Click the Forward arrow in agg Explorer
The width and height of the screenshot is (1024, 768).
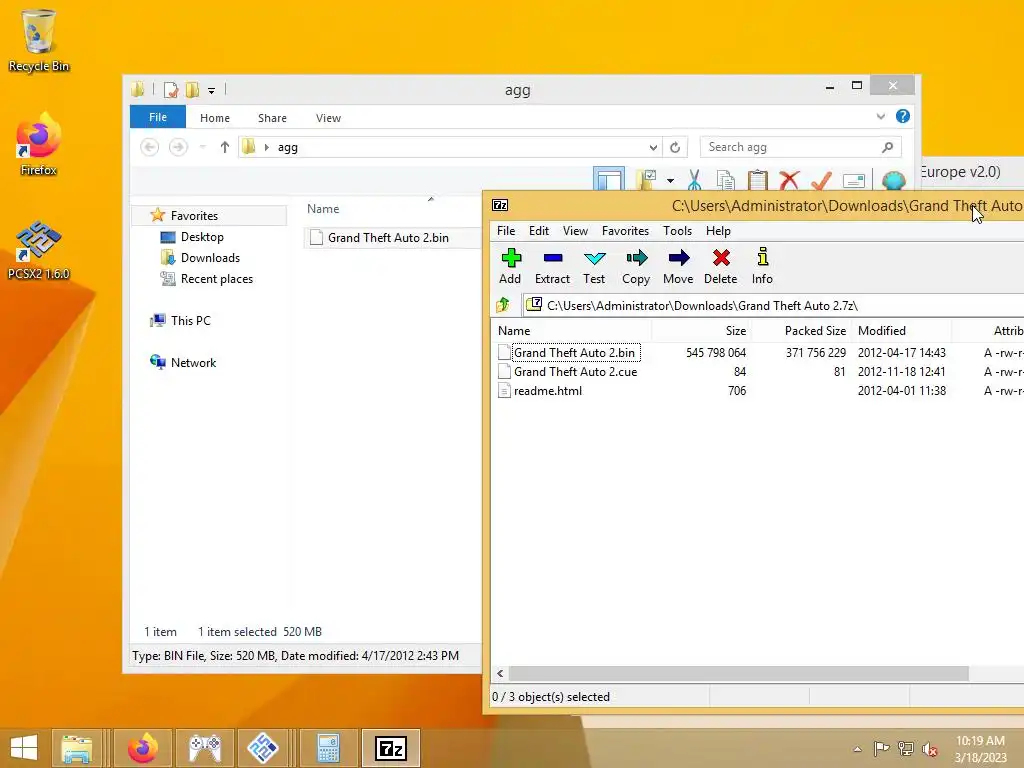point(178,148)
